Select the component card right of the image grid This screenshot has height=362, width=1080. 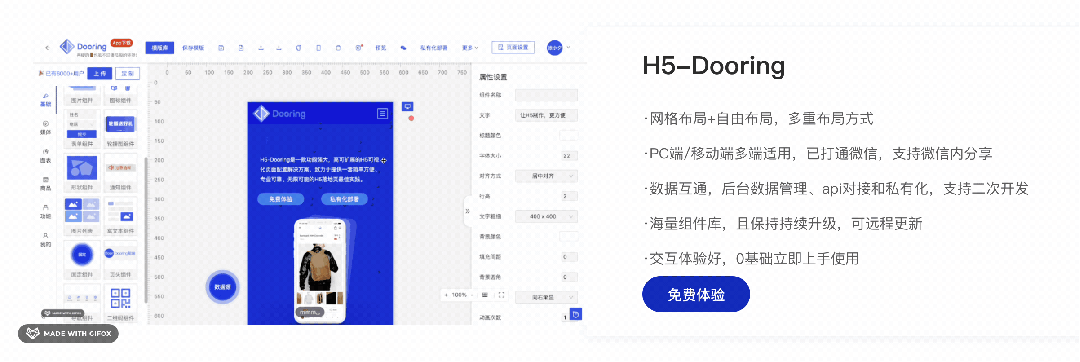point(120,216)
